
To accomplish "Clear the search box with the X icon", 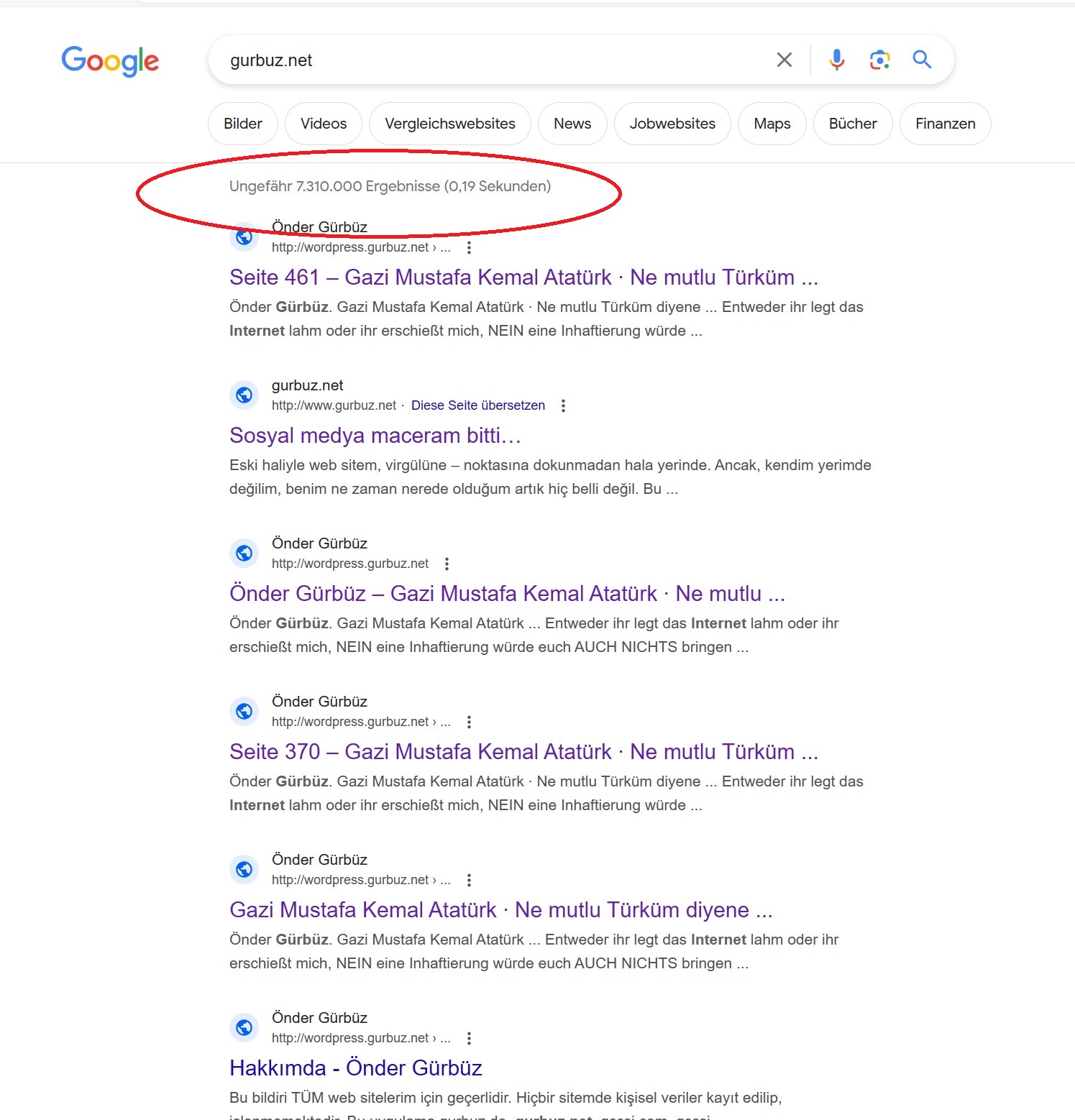I will pos(784,60).
